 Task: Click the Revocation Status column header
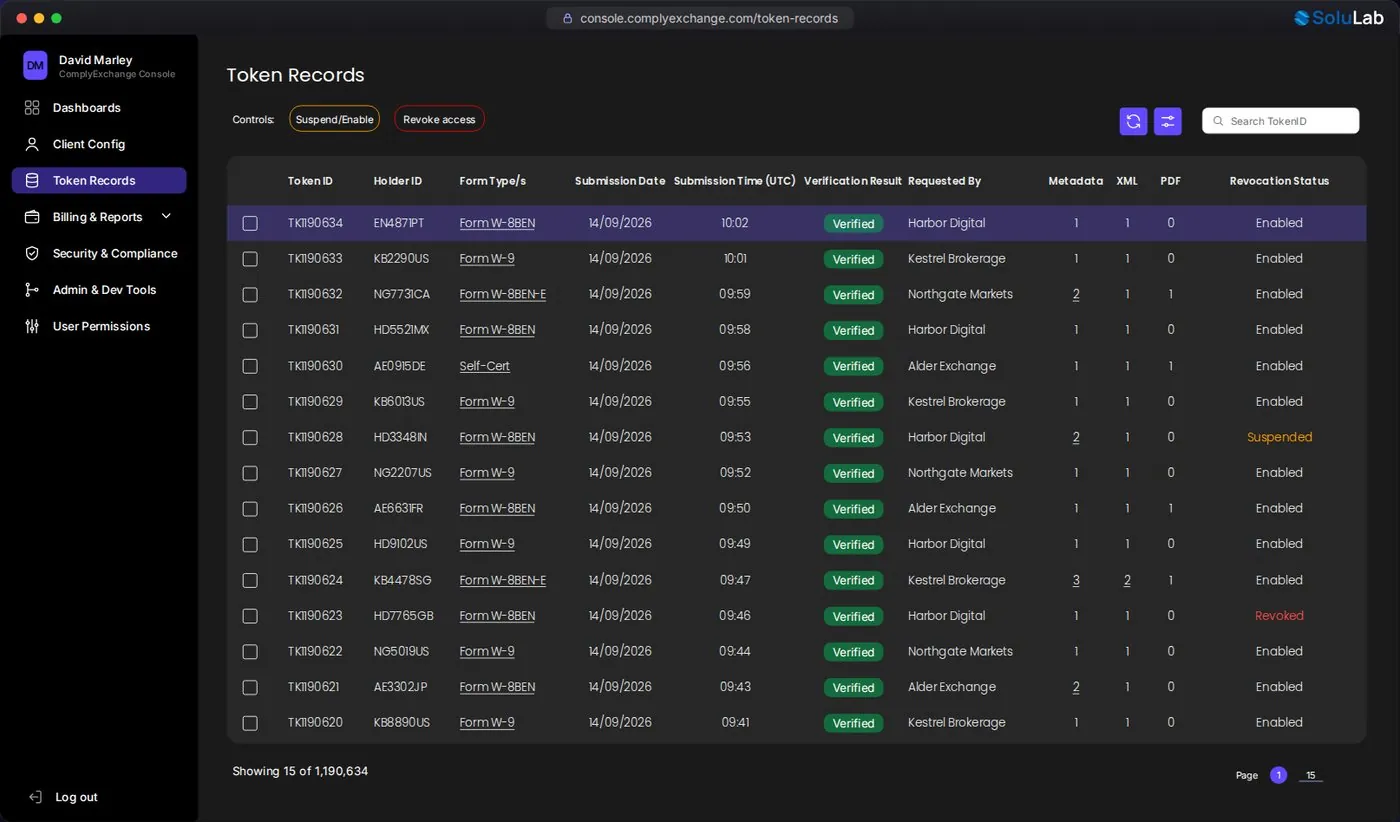point(1280,181)
